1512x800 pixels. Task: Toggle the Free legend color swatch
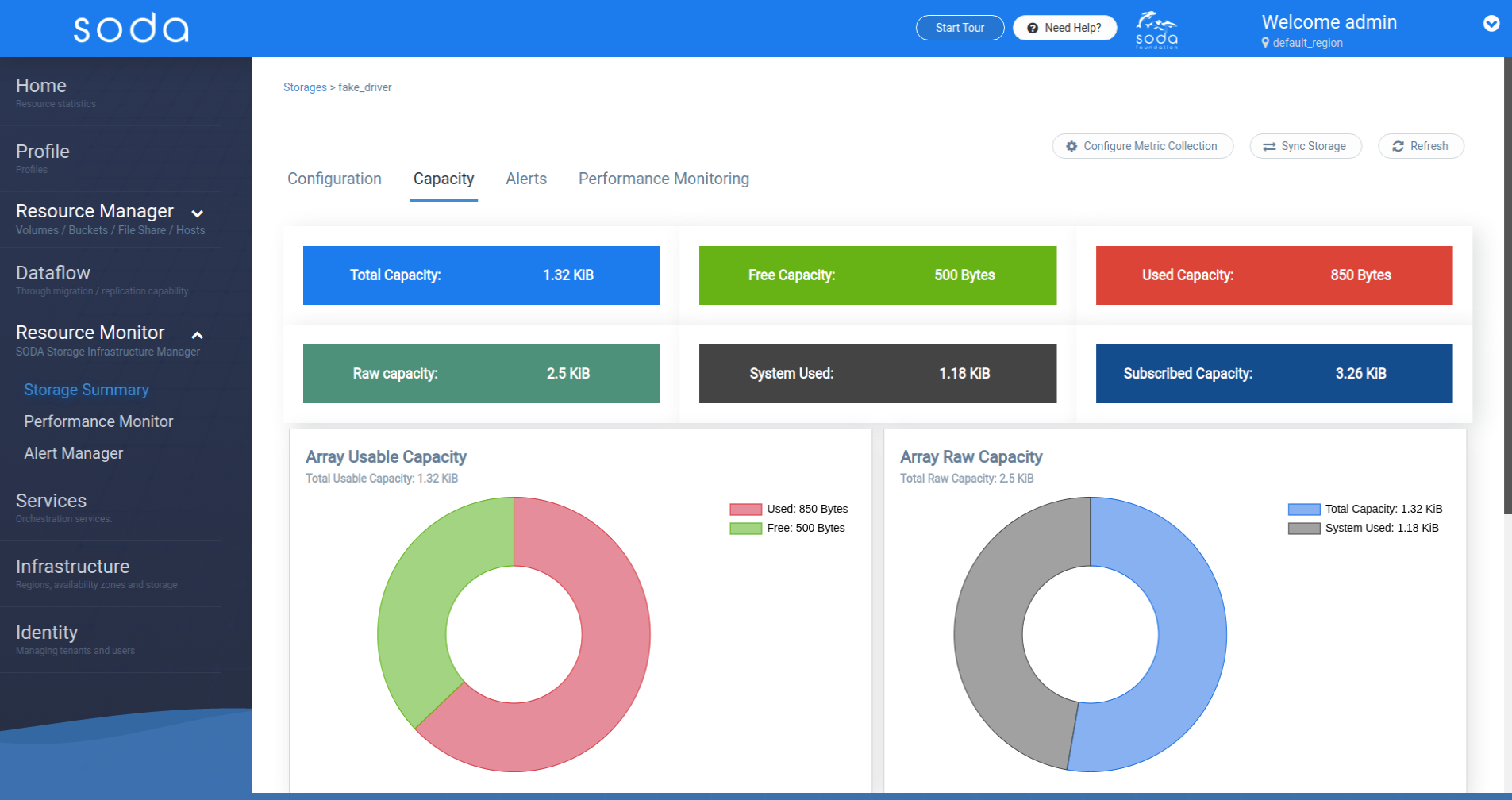[745, 528]
